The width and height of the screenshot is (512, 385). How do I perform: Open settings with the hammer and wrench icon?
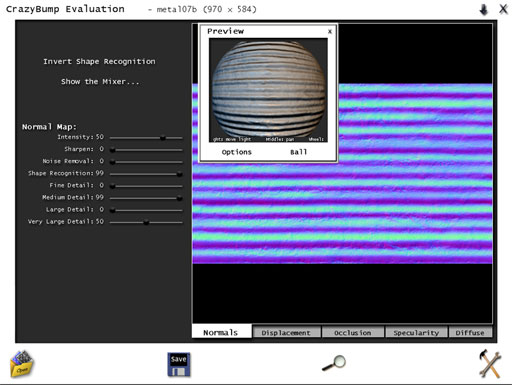click(490, 364)
